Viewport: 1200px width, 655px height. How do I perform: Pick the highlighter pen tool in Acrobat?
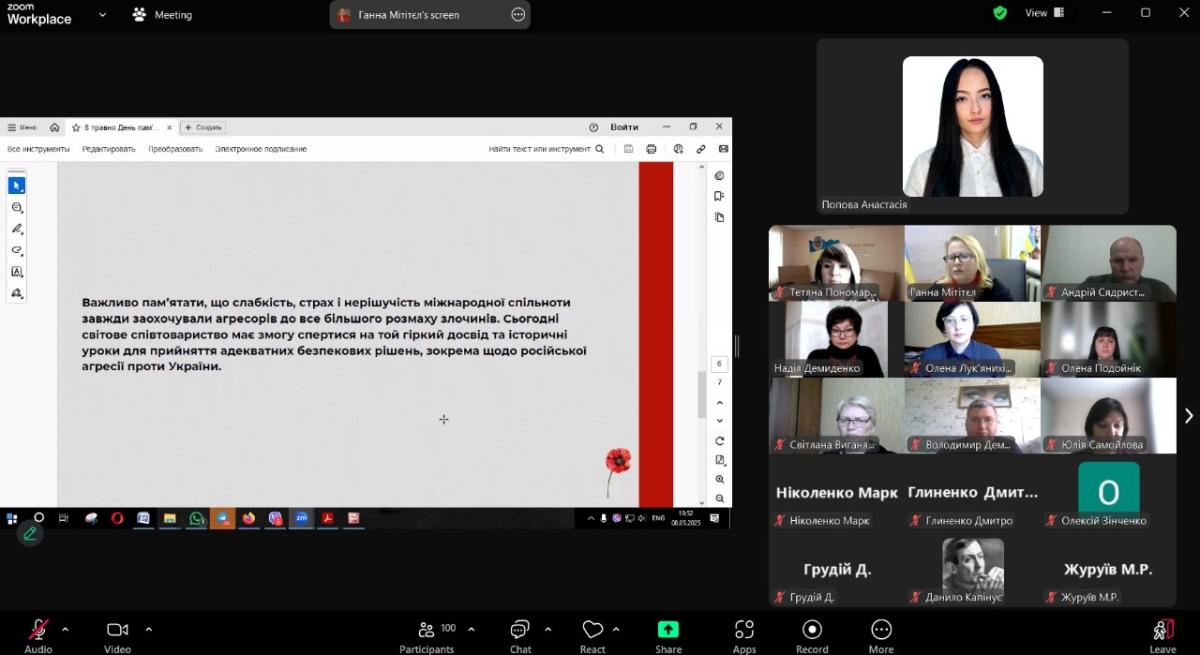(x=17, y=229)
